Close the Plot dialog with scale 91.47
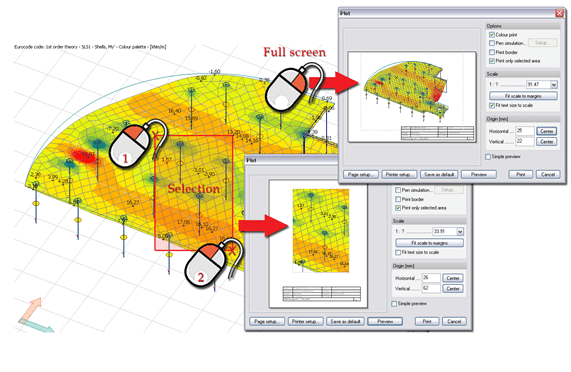Screen dimensions: 571x372 click(559, 13)
